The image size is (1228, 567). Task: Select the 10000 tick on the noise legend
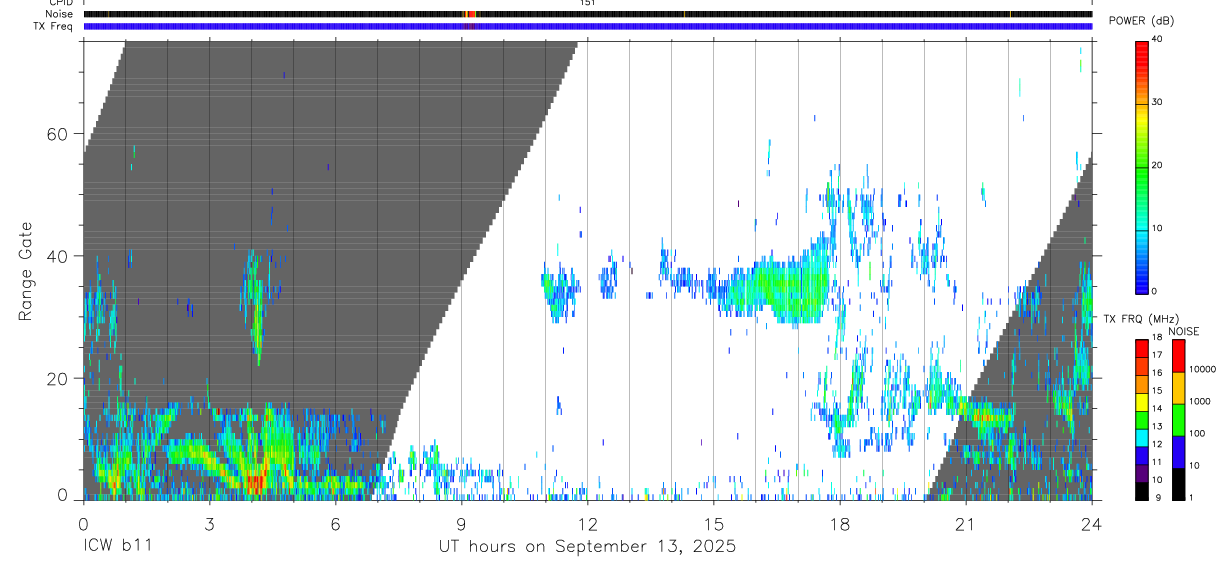(x=1205, y=370)
